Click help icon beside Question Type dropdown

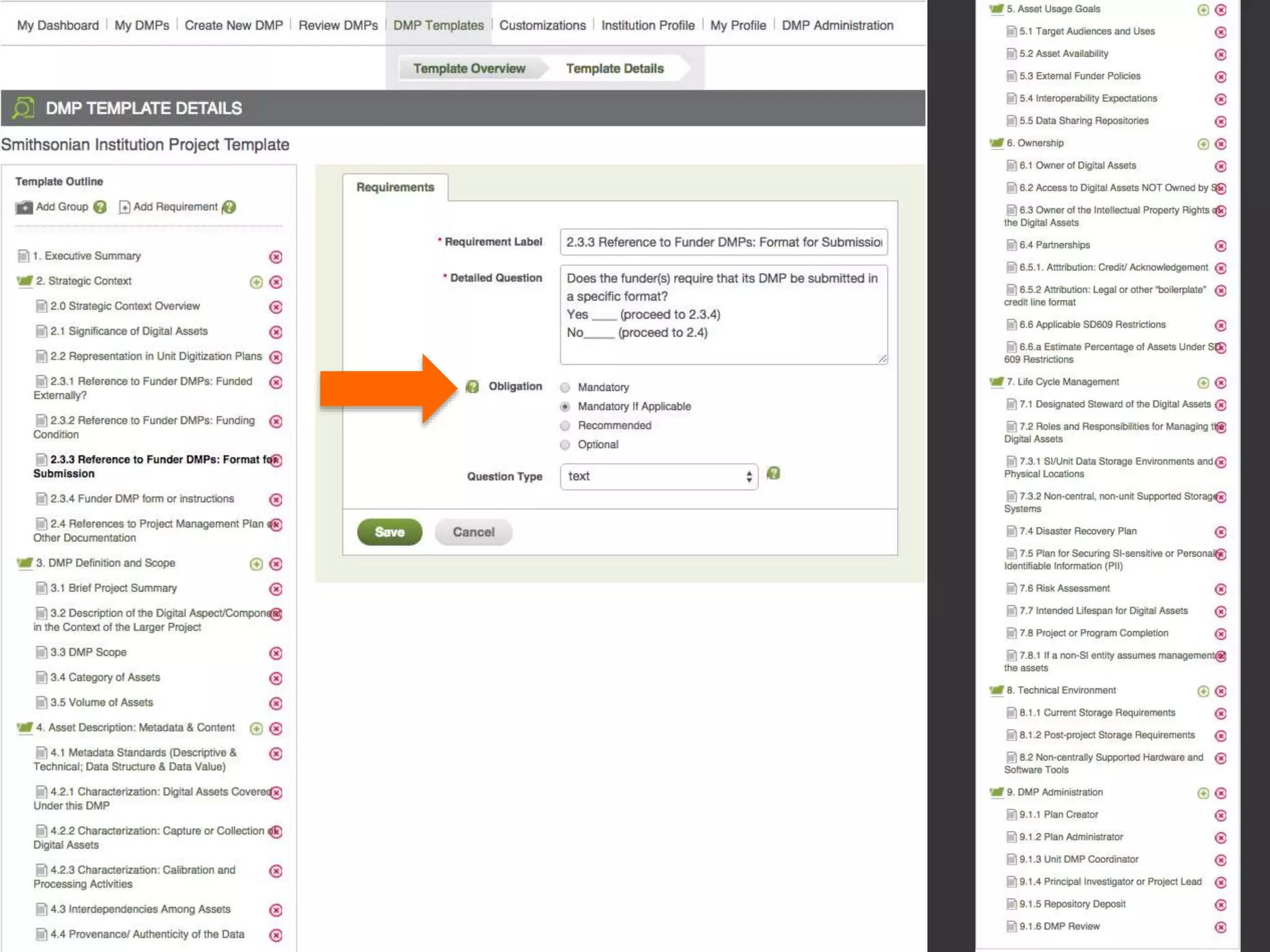click(x=773, y=474)
